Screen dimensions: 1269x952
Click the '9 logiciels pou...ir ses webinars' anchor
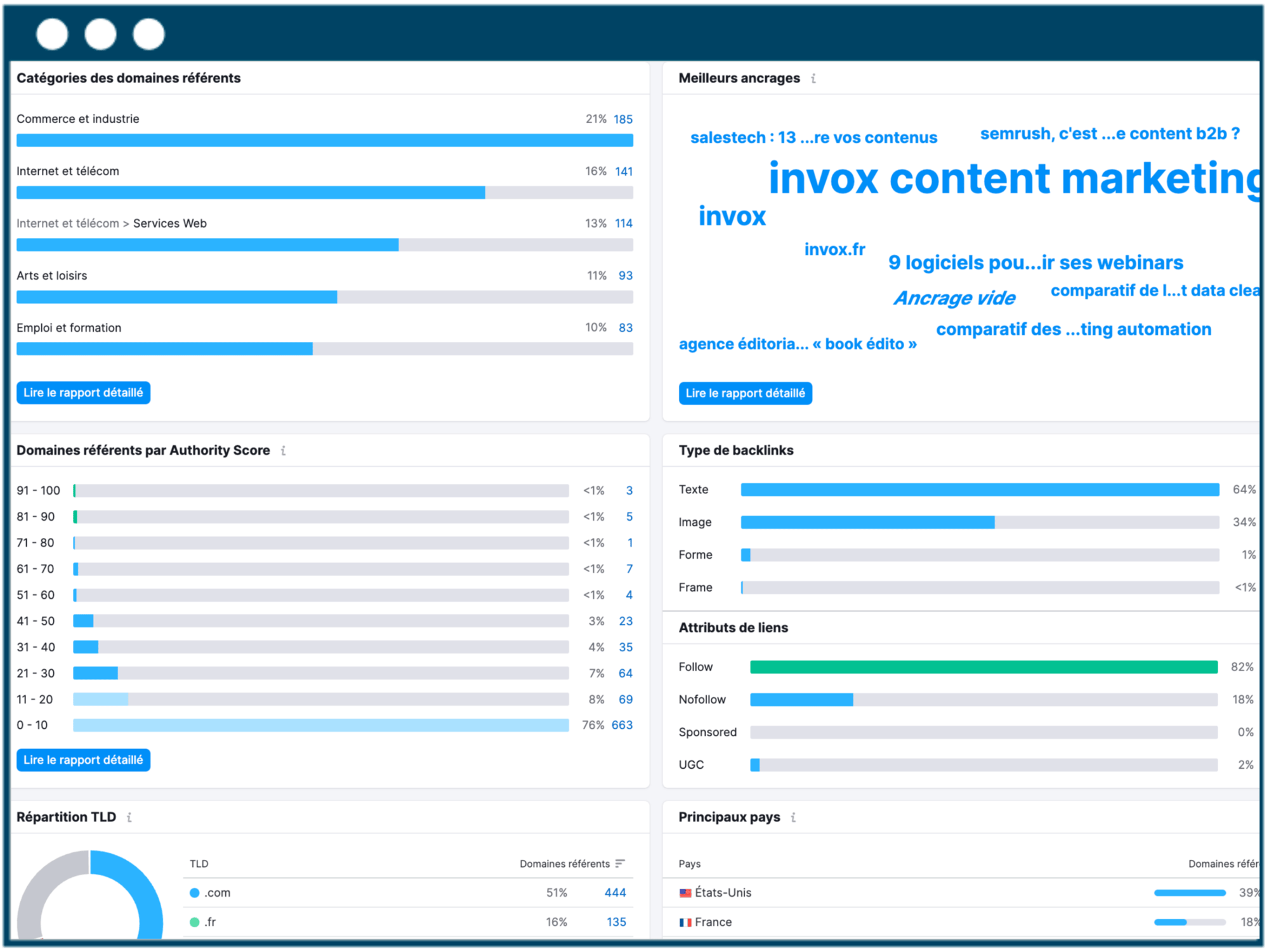coord(1036,263)
